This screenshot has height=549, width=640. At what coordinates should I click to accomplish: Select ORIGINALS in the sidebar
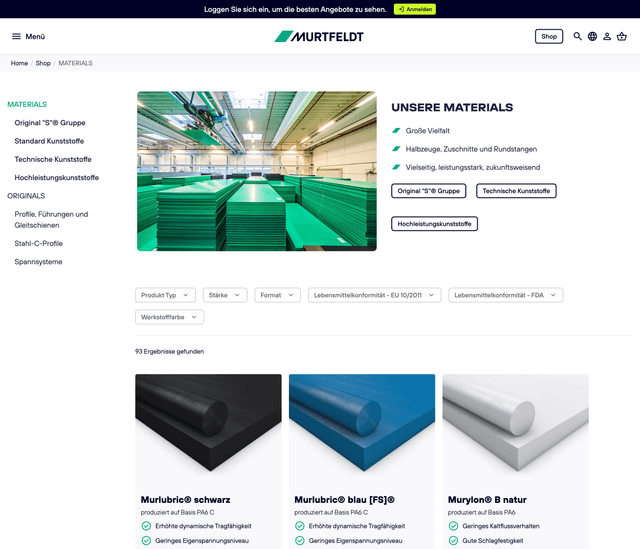[x=26, y=196]
